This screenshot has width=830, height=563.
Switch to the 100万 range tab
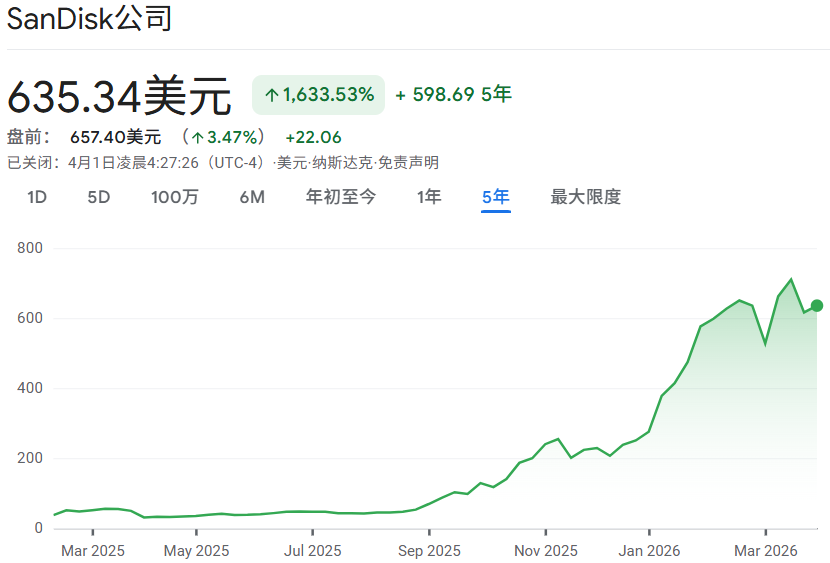[175, 197]
